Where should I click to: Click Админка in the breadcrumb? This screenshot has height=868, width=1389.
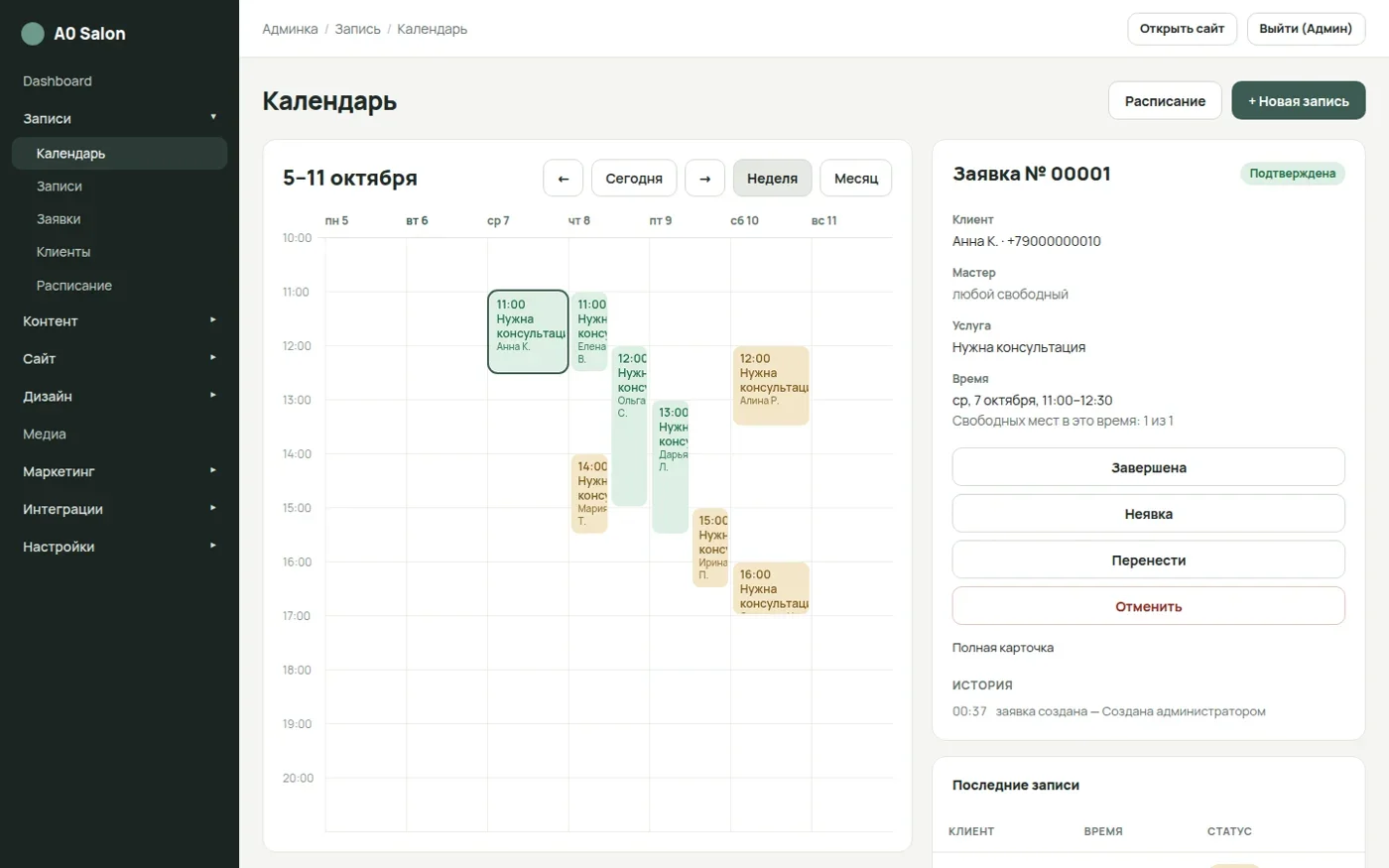290,29
